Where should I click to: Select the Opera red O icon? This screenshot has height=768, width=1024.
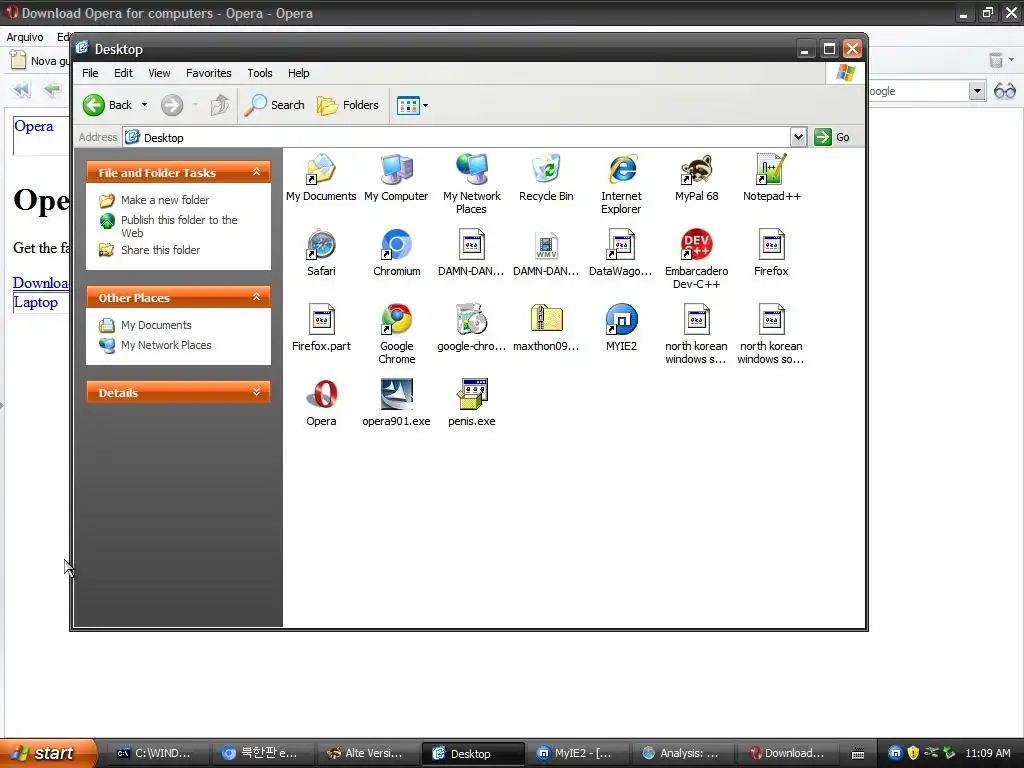pyautogui.click(x=321, y=402)
